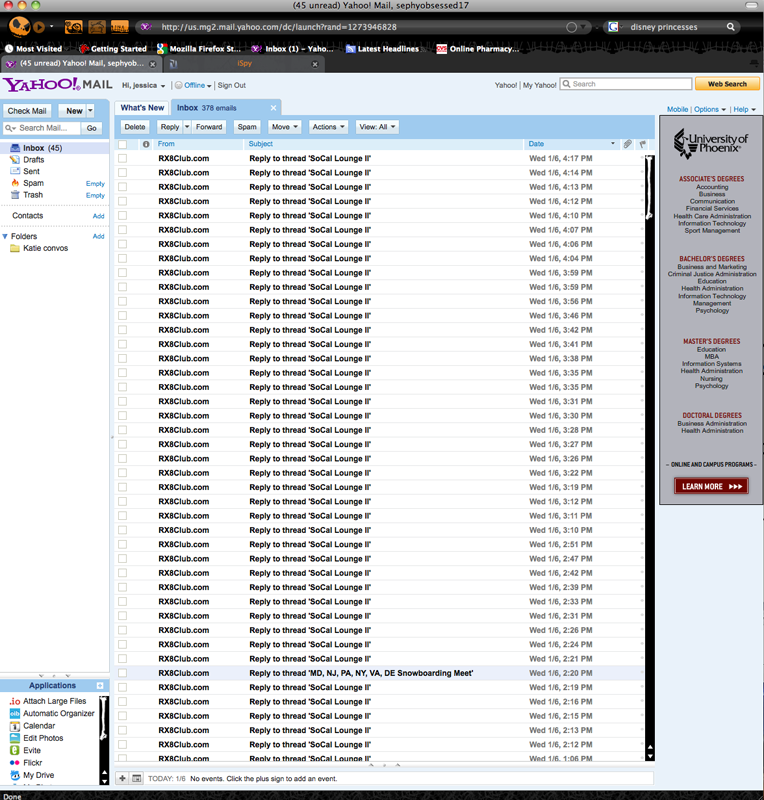This screenshot has width=764, height=800.
Task: Close the iSpy browser tab
Action: [315, 64]
